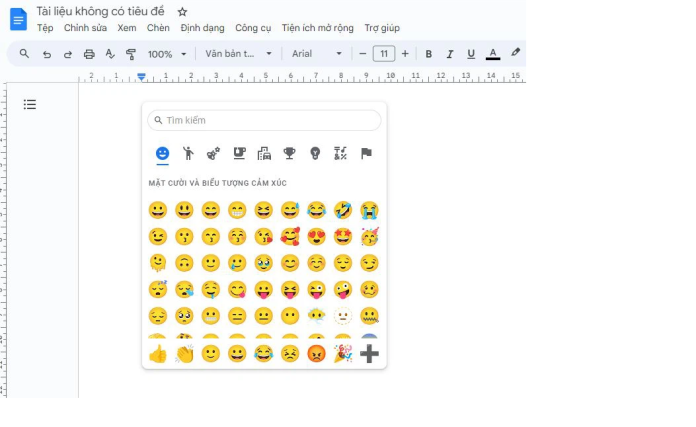This screenshot has height=427, width=696.
Task: Increase font size with plus button
Action: coord(405,54)
